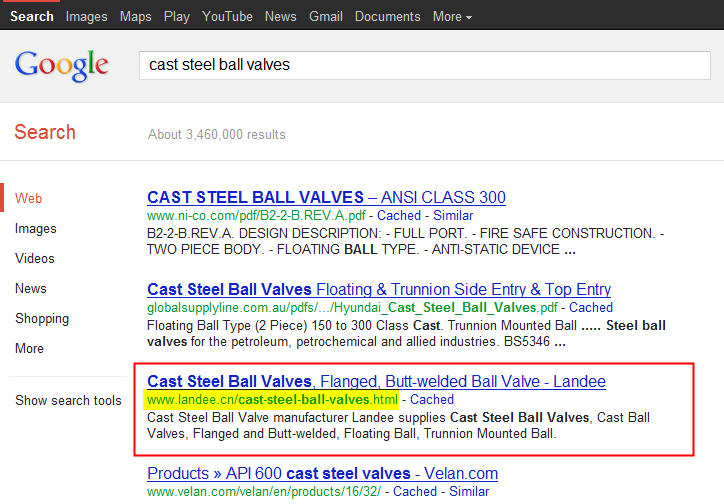Viewport: 724px width, 504px height.
Task: Expand More filters in the sidebar
Action: click(29, 348)
